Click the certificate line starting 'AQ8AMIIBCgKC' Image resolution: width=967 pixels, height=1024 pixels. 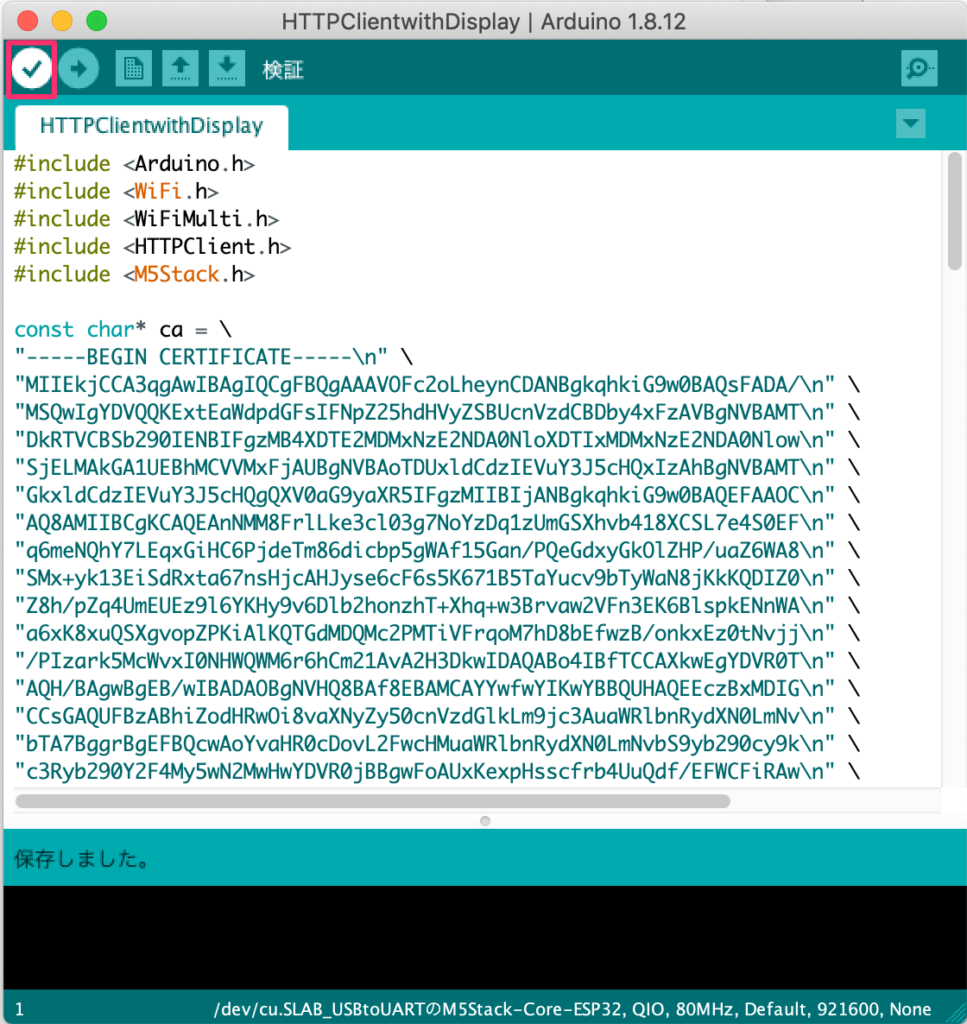tap(437, 523)
